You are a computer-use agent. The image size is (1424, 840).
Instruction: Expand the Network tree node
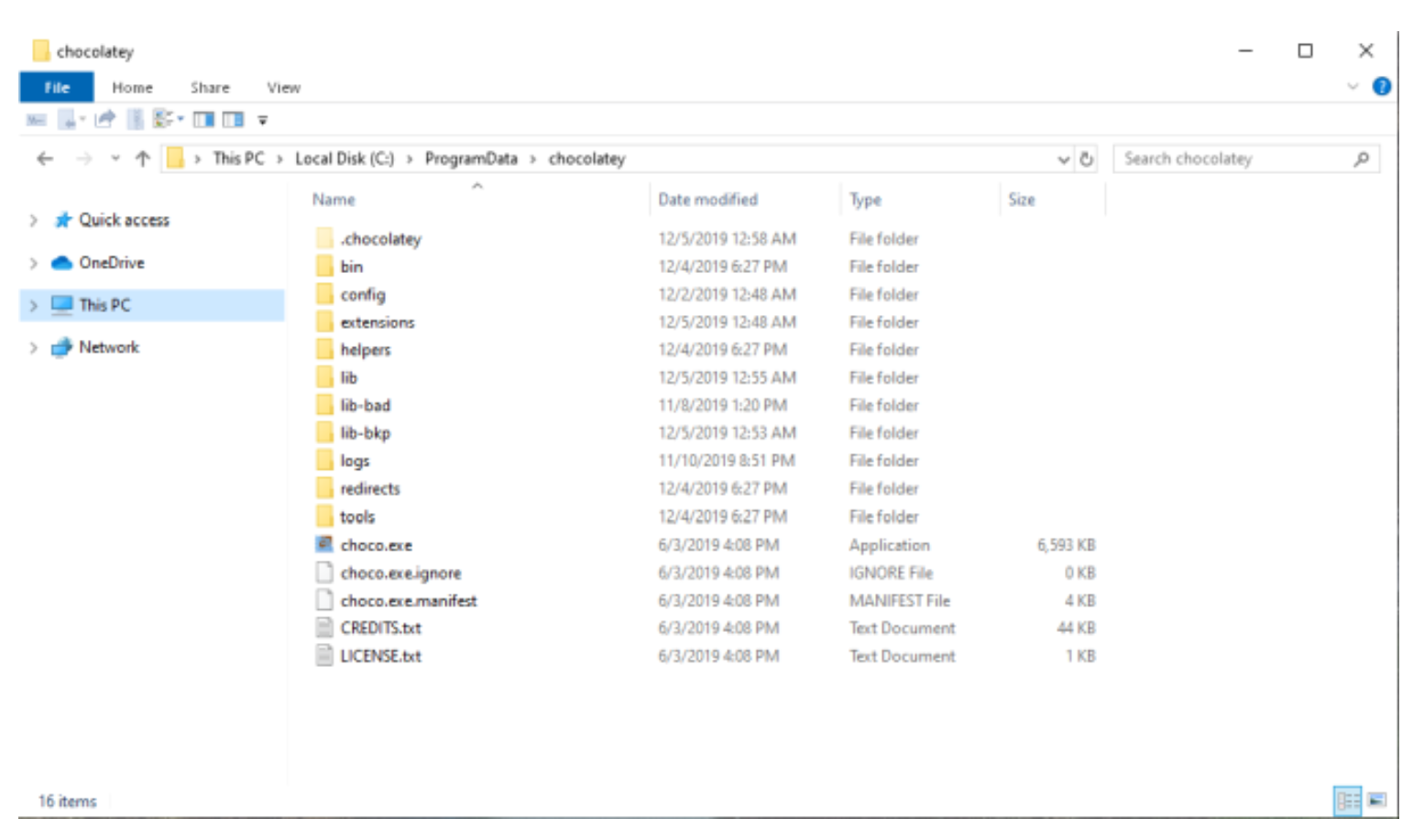(x=34, y=347)
